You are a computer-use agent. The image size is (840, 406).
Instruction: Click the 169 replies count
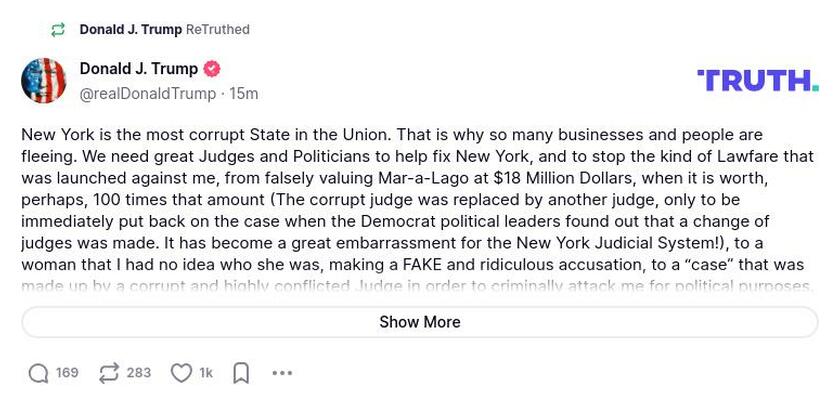pyautogui.click(x=67, y=373)
